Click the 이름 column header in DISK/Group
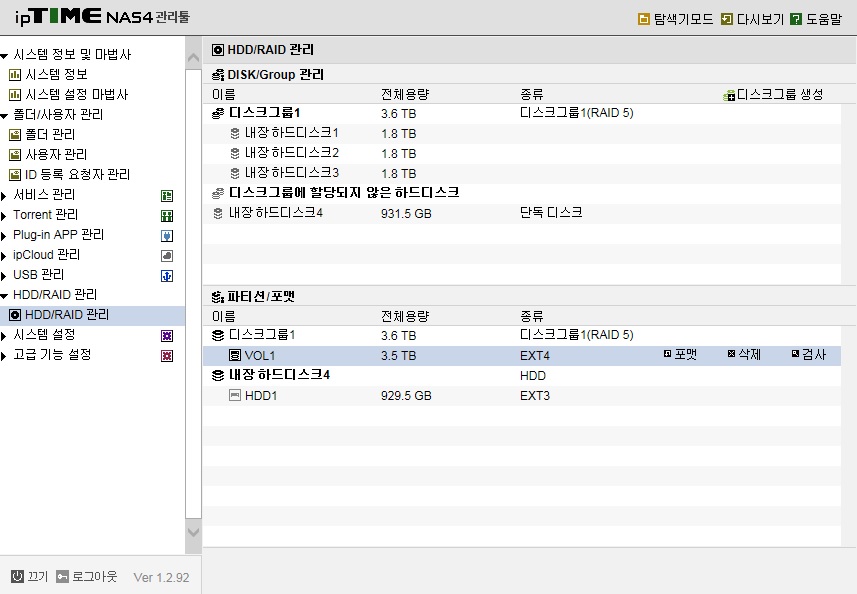The height and width of the screenshot is (594, 857). coord(224,95)
